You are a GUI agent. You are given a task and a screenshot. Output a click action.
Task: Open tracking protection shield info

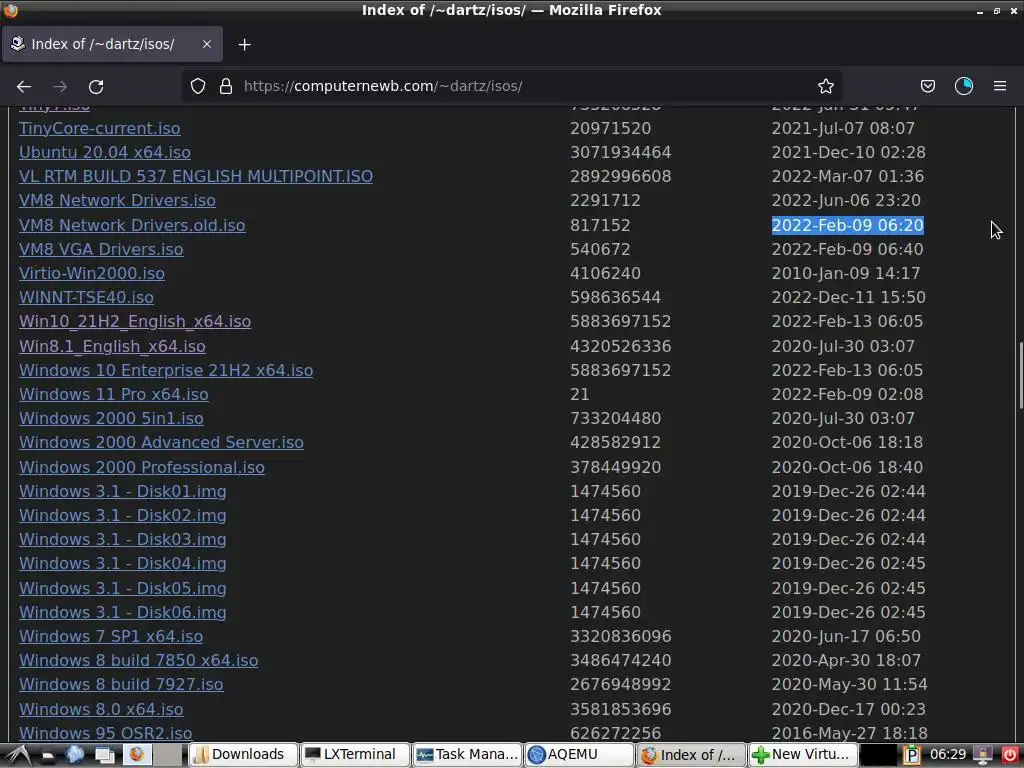[x=198, y=86]
